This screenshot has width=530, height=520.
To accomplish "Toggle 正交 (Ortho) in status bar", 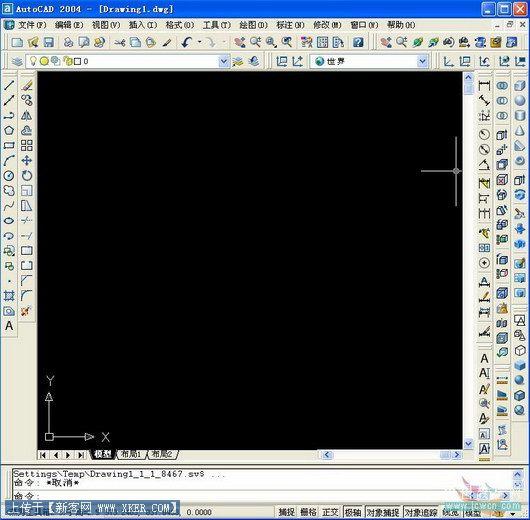I will (x=330, y=512).
